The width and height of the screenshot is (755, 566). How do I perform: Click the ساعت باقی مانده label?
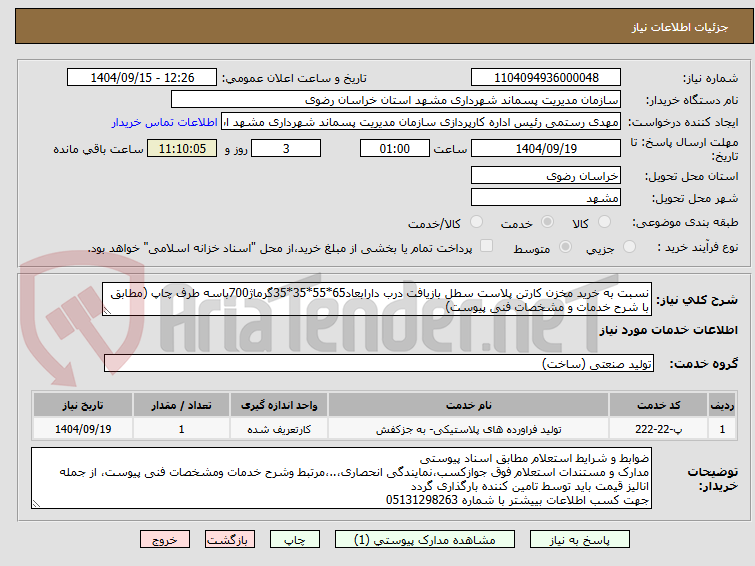98,149
